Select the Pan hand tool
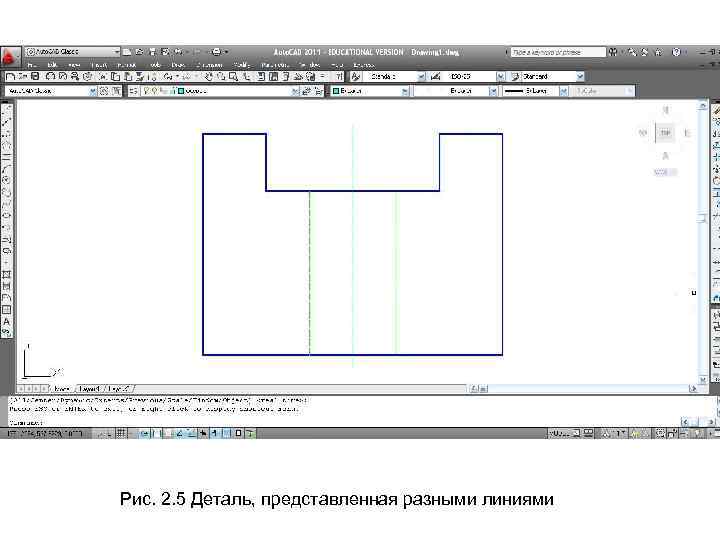720x540 pixels. [x=209, y=76]
